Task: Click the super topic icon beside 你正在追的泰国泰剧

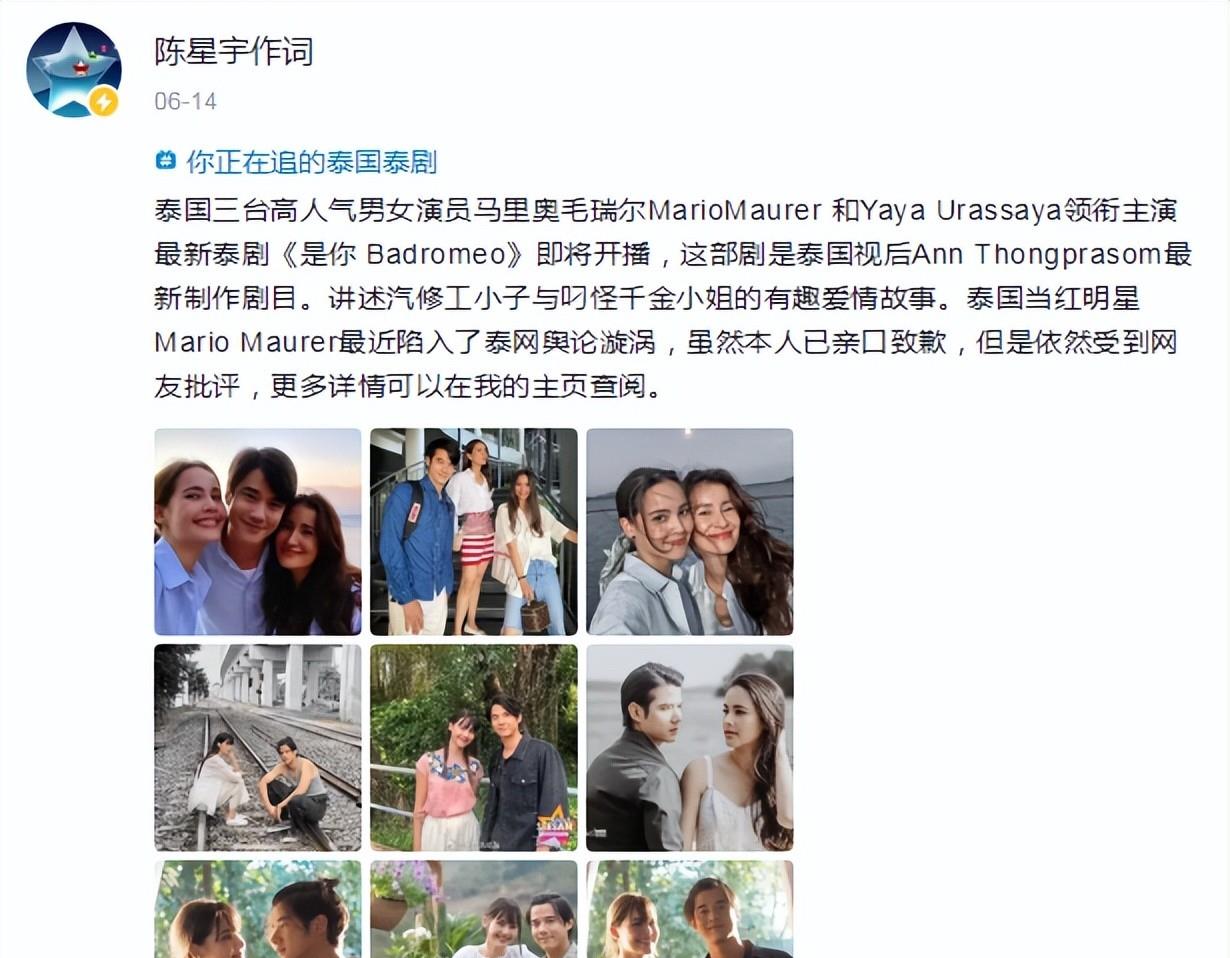Action: (166, 161)
